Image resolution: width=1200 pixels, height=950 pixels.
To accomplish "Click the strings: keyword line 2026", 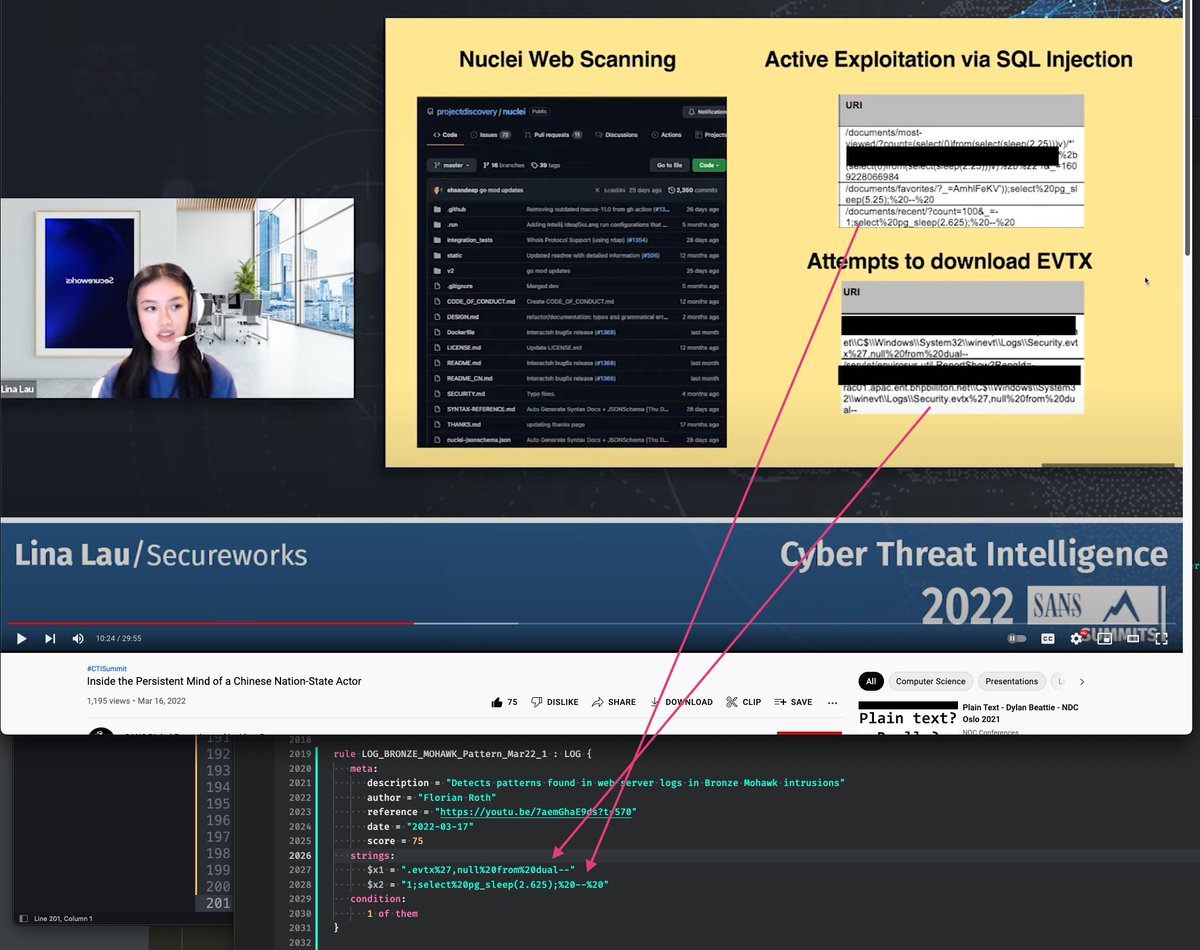I will coord(374,856).
